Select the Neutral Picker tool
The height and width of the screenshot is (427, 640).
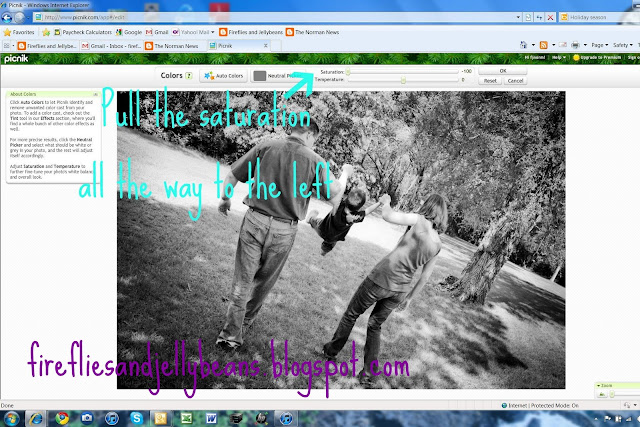[x=277, y=75]
